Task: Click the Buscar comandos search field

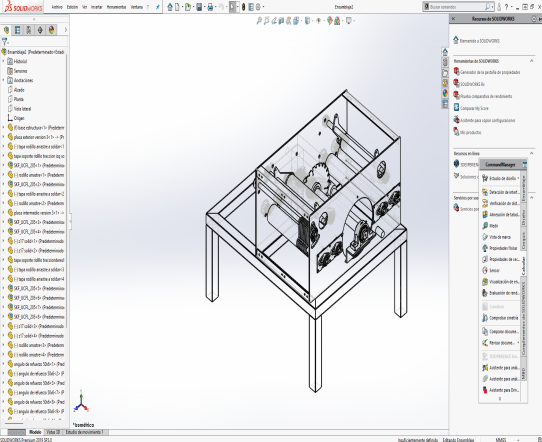Action: point(456,7)
